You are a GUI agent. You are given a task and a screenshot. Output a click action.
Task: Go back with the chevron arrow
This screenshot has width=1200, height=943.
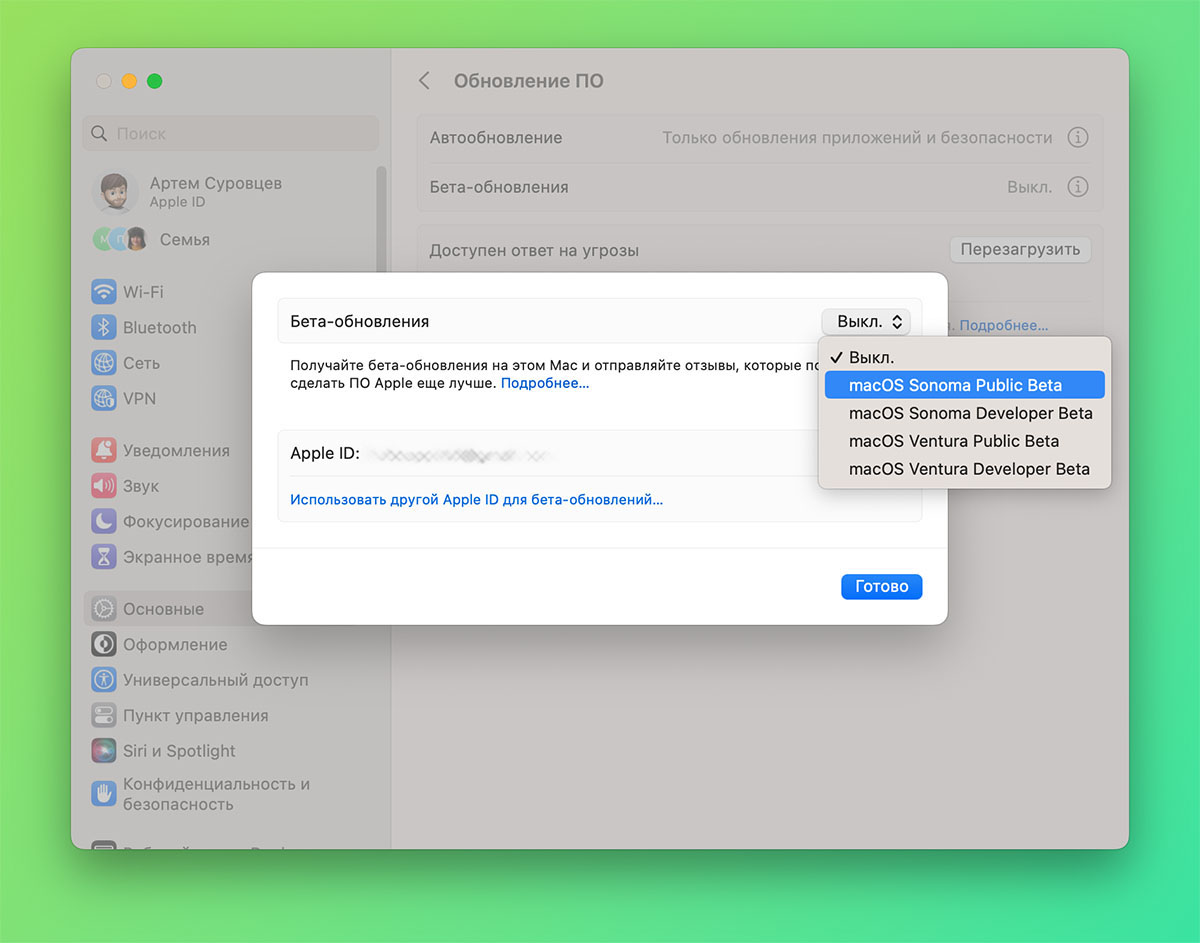click(x=424, y=81)
